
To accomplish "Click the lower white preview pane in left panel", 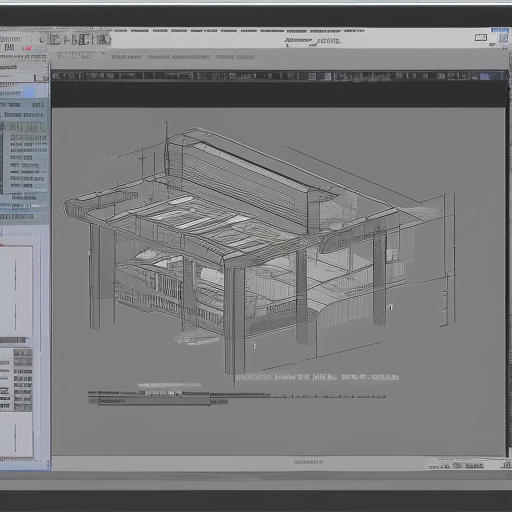I will click(x=16, y=434).
